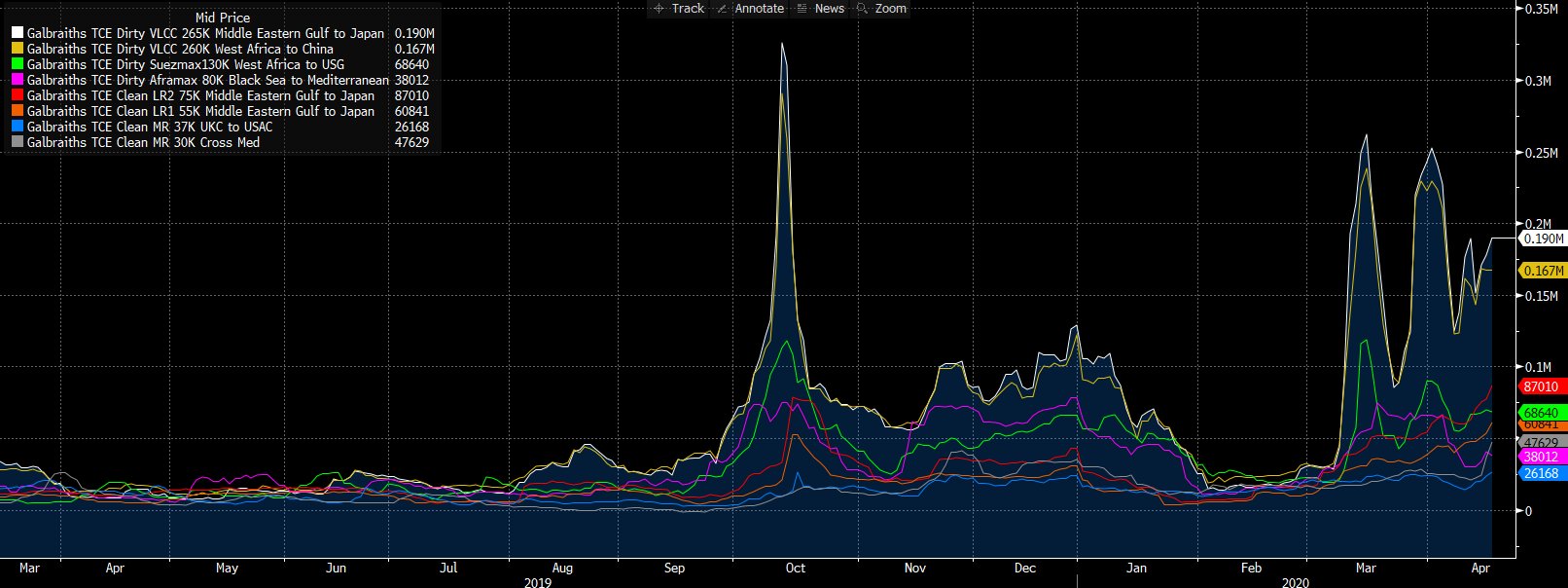The height and width of the screenshot is (588, 1568).
Task: Click the 0.35M y-axis tick label
Action: [1541, 9]
